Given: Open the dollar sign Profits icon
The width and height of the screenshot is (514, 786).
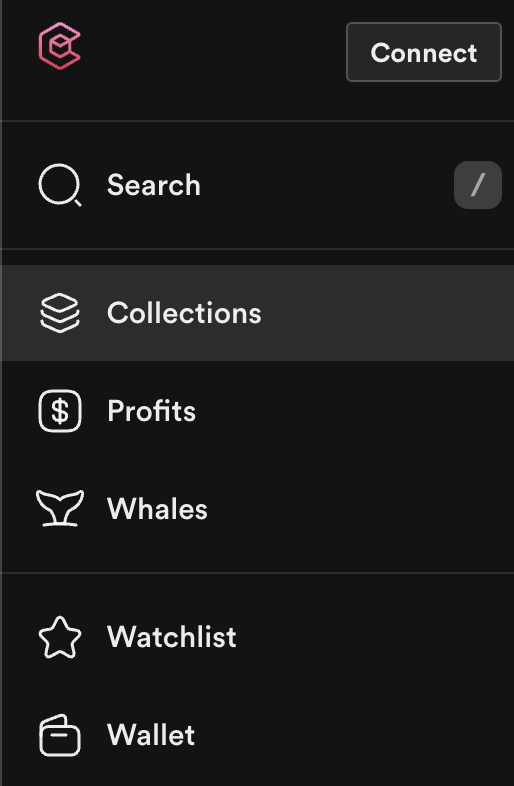Looking at the screenshot, I should click(60, 411).
